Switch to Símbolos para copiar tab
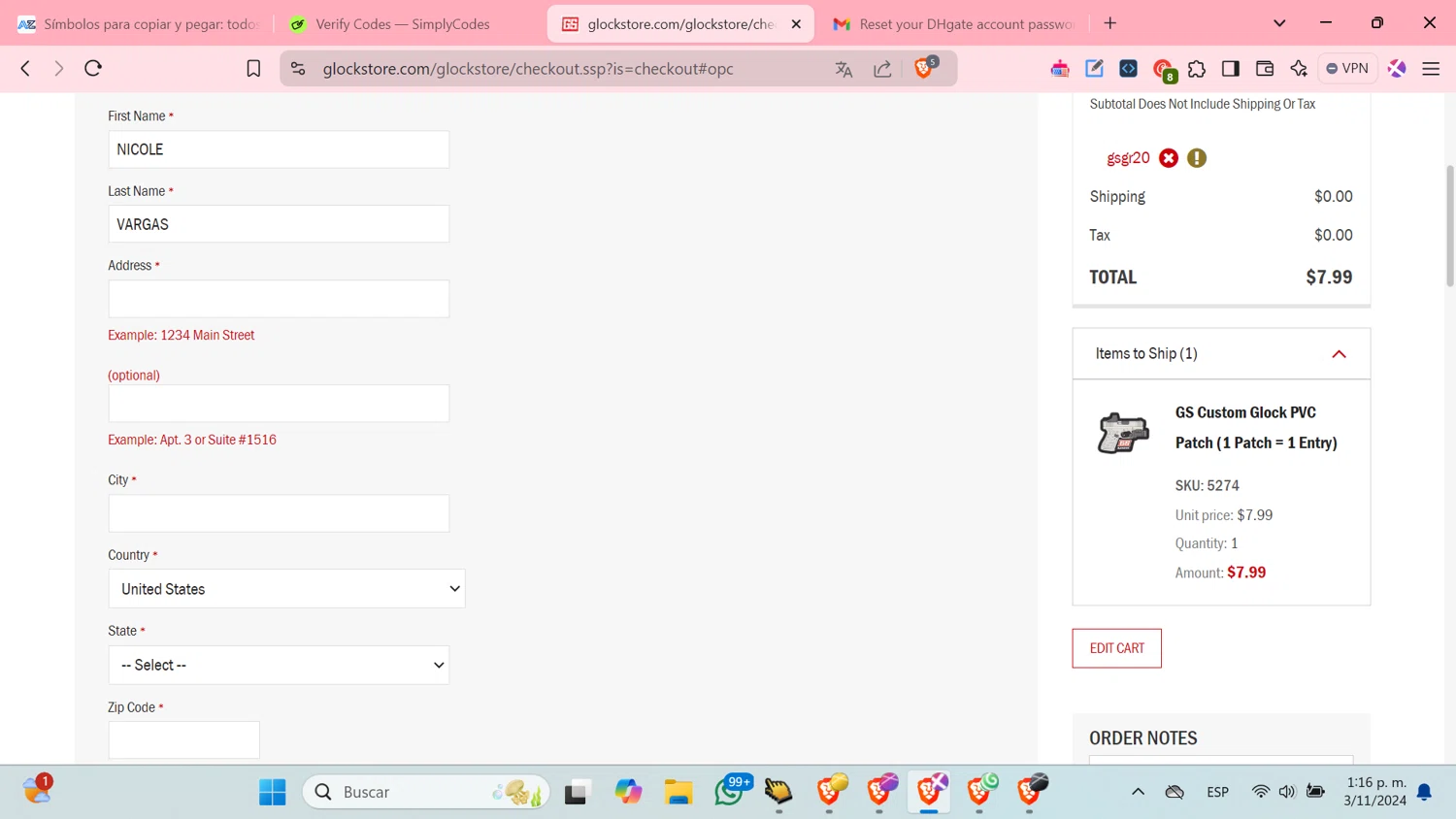This screenshot has width=1456, height=819. click(138, 24)
